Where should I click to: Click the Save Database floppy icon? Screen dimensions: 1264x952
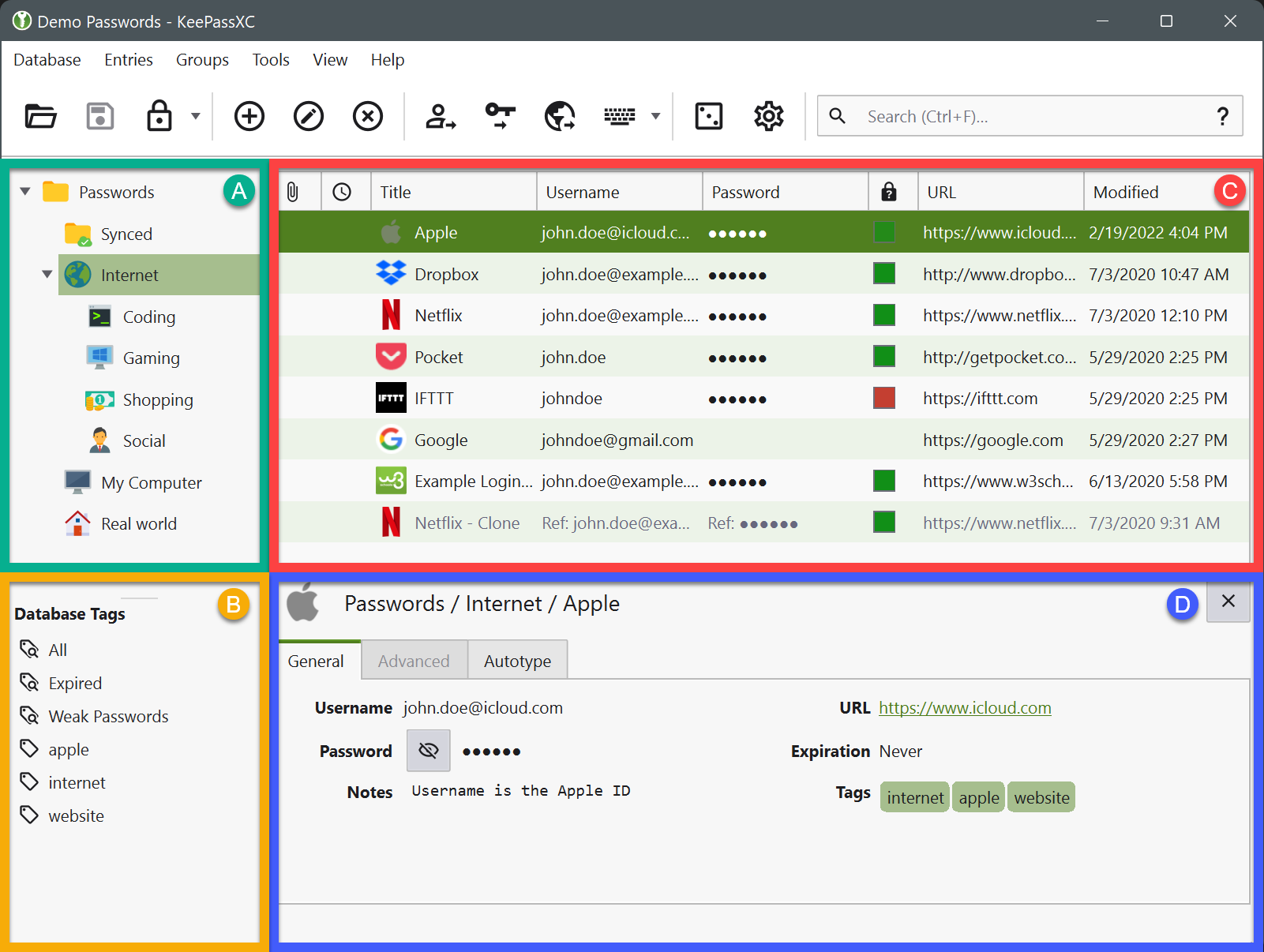pos(100,116)
